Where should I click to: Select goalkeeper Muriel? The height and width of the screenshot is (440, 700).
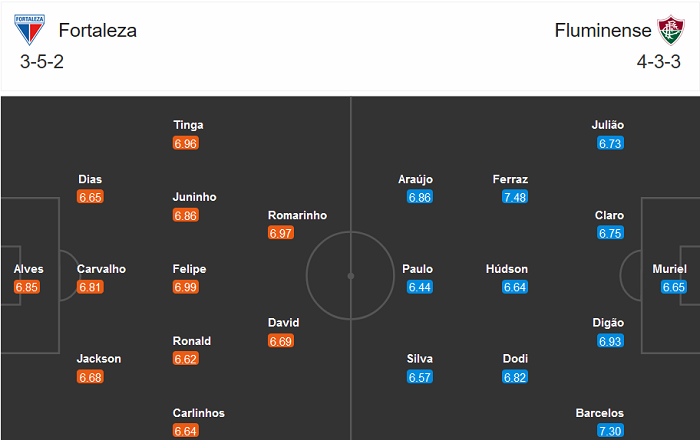[668, 269]
